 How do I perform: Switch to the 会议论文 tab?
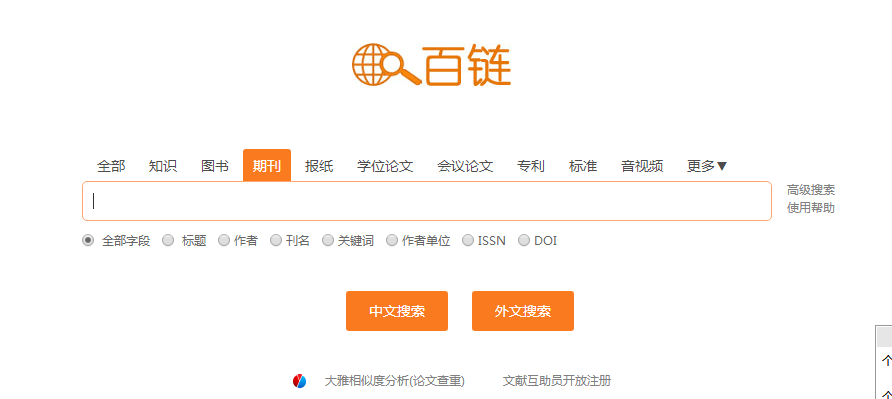465,166
